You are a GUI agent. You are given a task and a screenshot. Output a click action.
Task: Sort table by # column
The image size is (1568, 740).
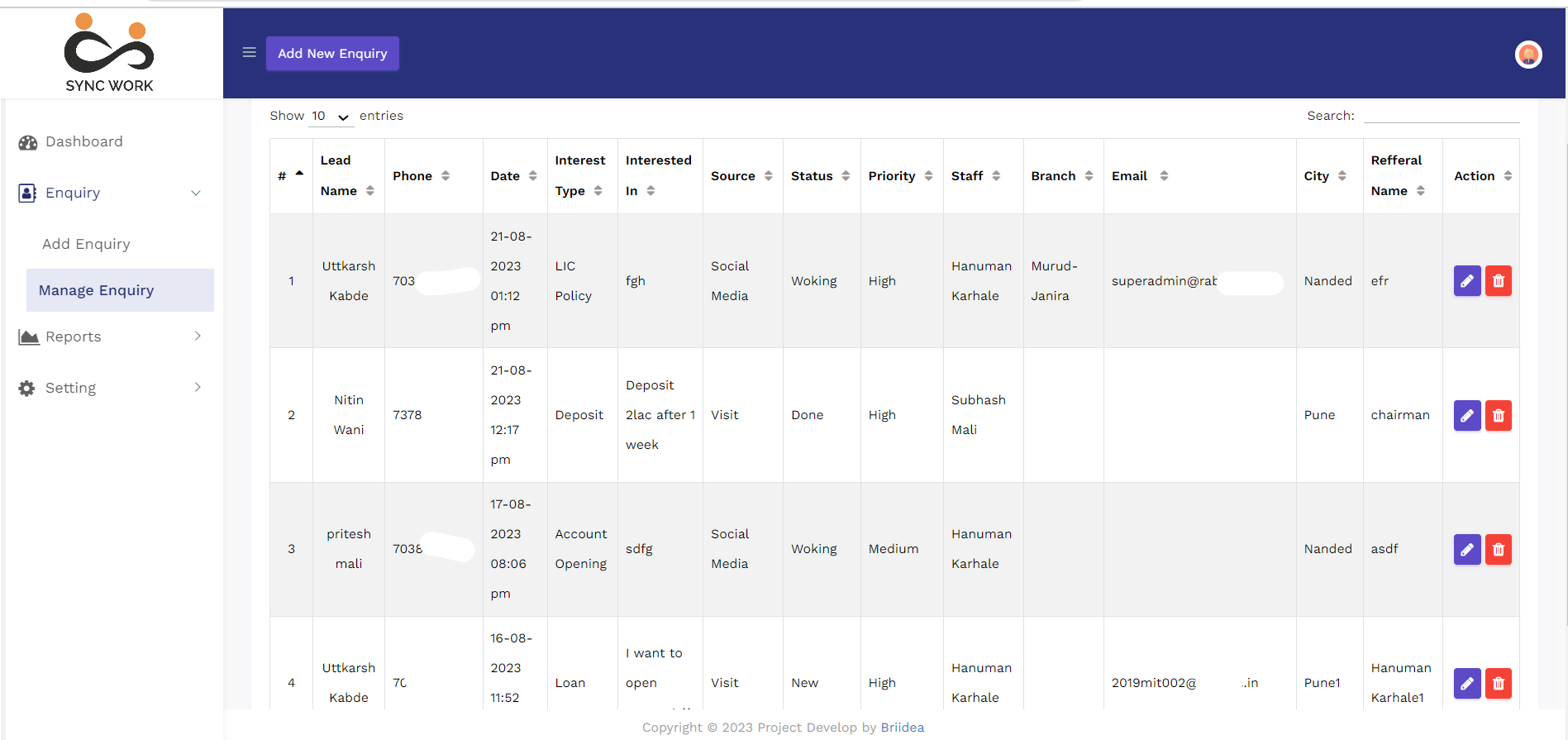[x=291, y=175]
